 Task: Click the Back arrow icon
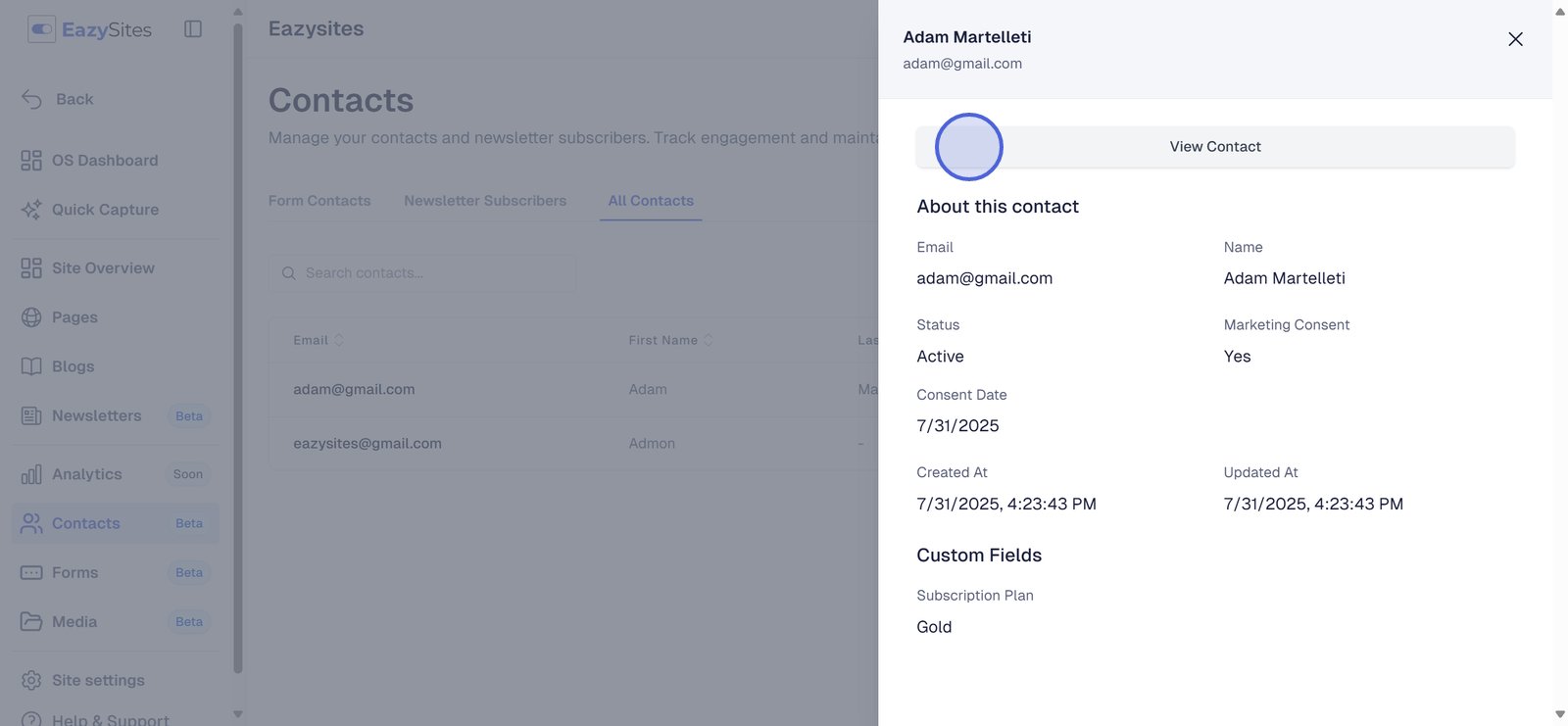tap(31, 99)
